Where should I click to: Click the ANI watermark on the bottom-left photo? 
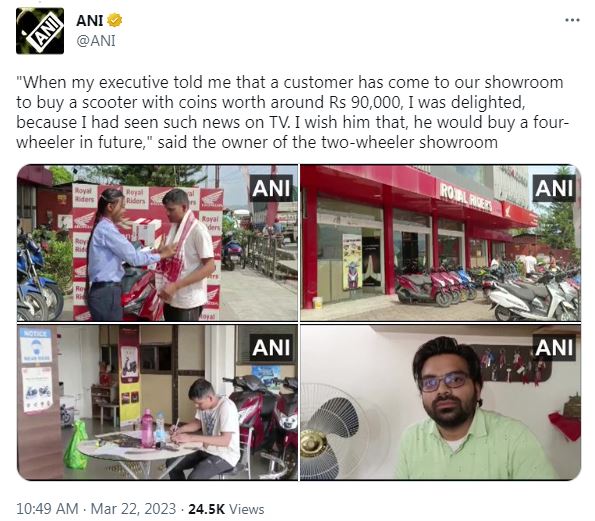271,347
